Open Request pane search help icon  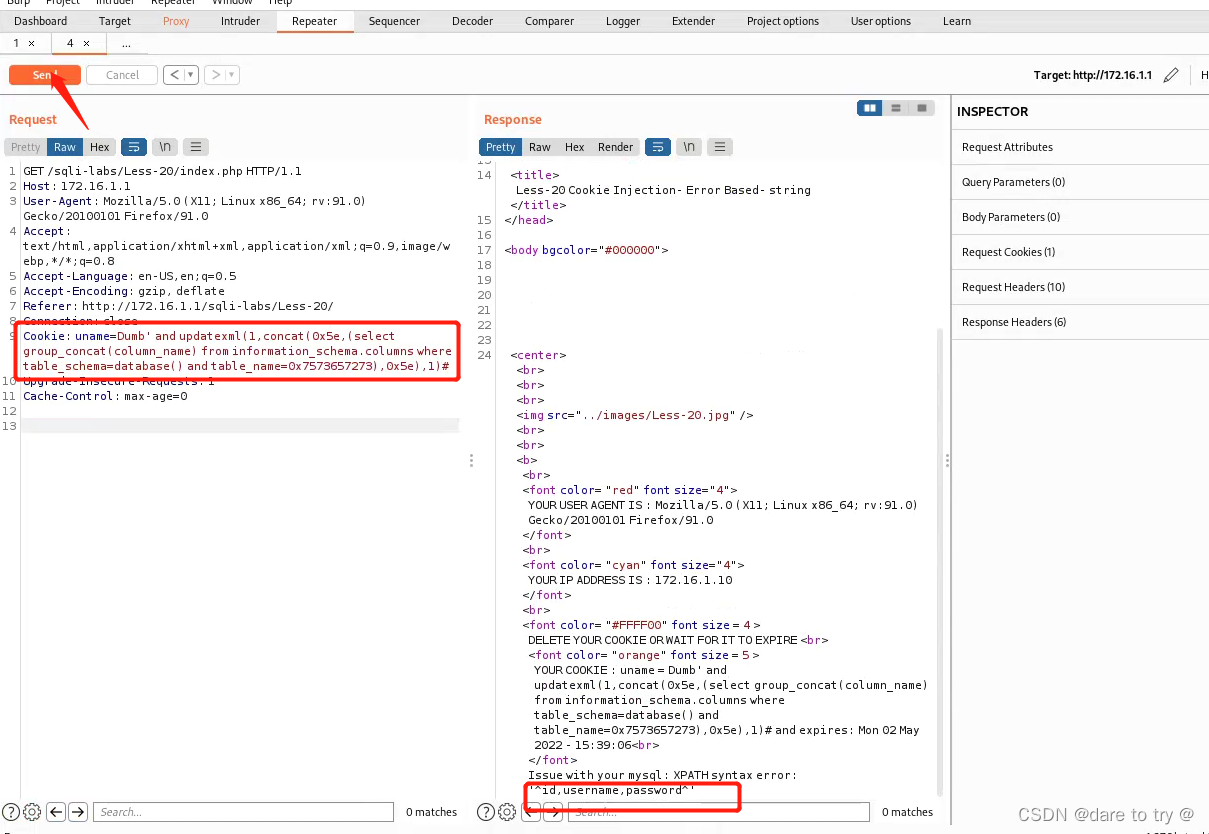pos(11,812)
